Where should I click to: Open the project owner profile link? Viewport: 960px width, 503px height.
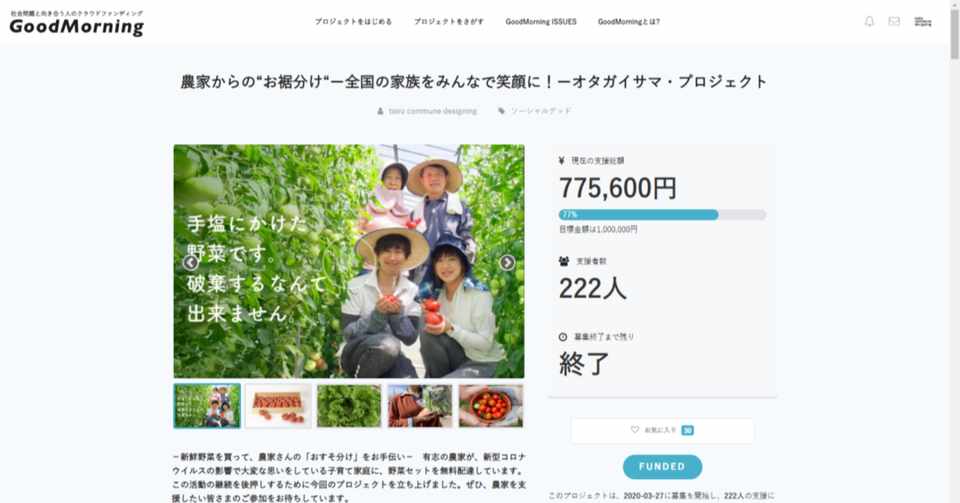pyautogui.click(x=432, y=111)
